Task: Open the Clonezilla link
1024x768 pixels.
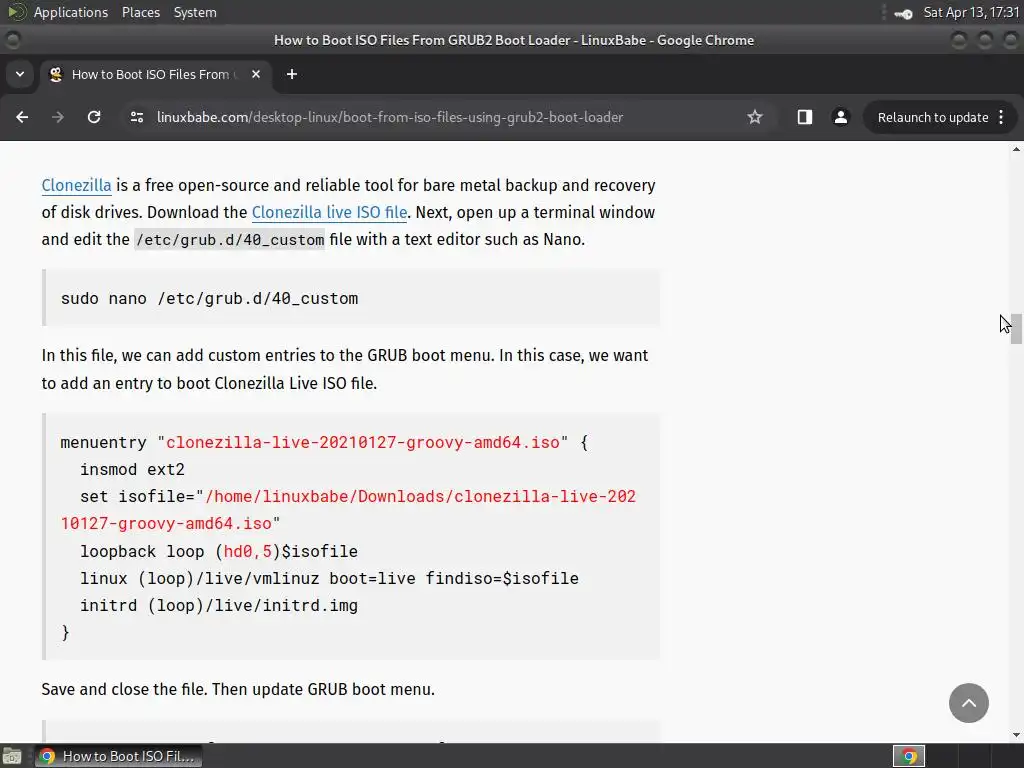Action: [76, 185]
